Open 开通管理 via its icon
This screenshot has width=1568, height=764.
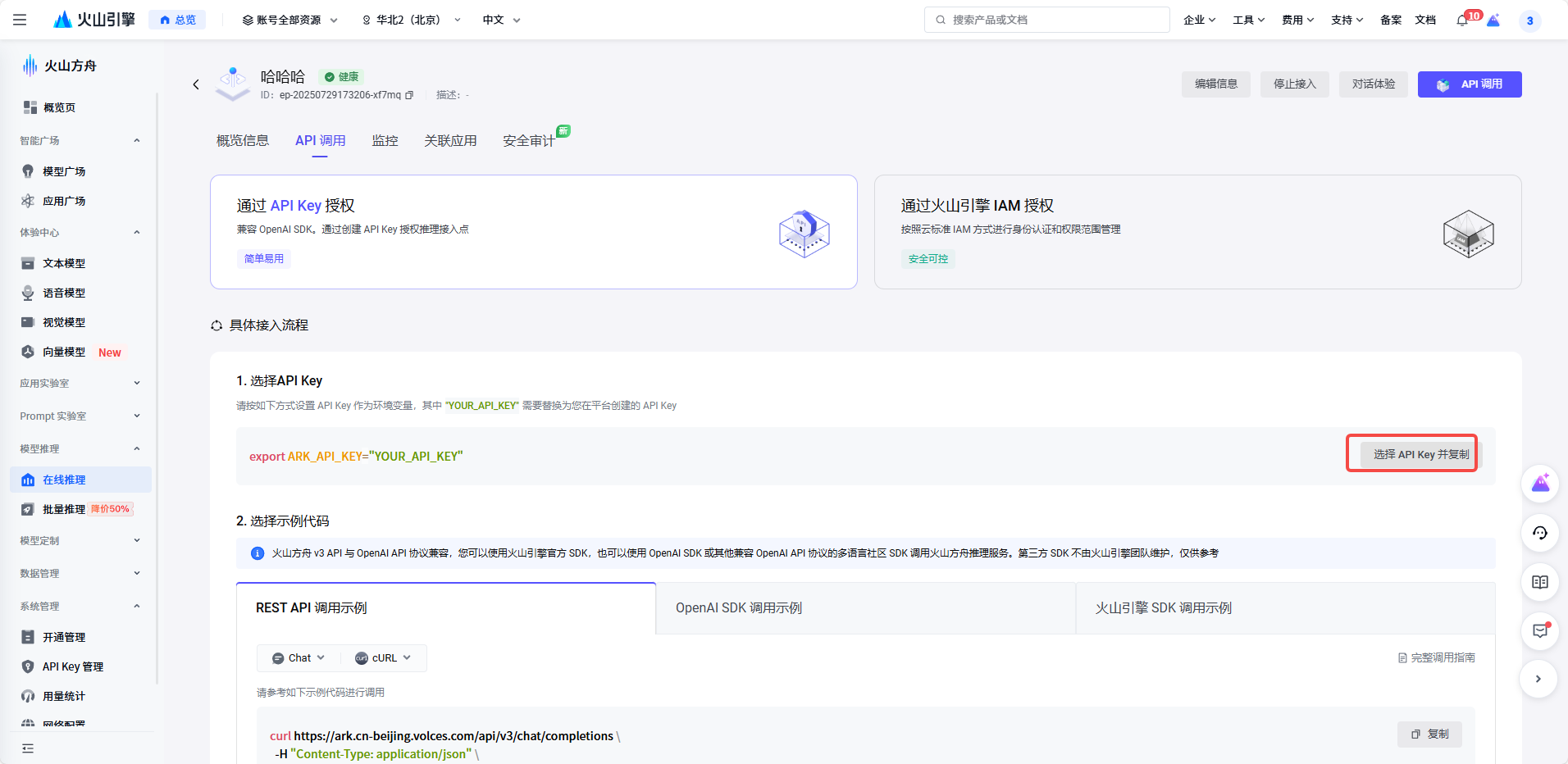coord(28,637)
